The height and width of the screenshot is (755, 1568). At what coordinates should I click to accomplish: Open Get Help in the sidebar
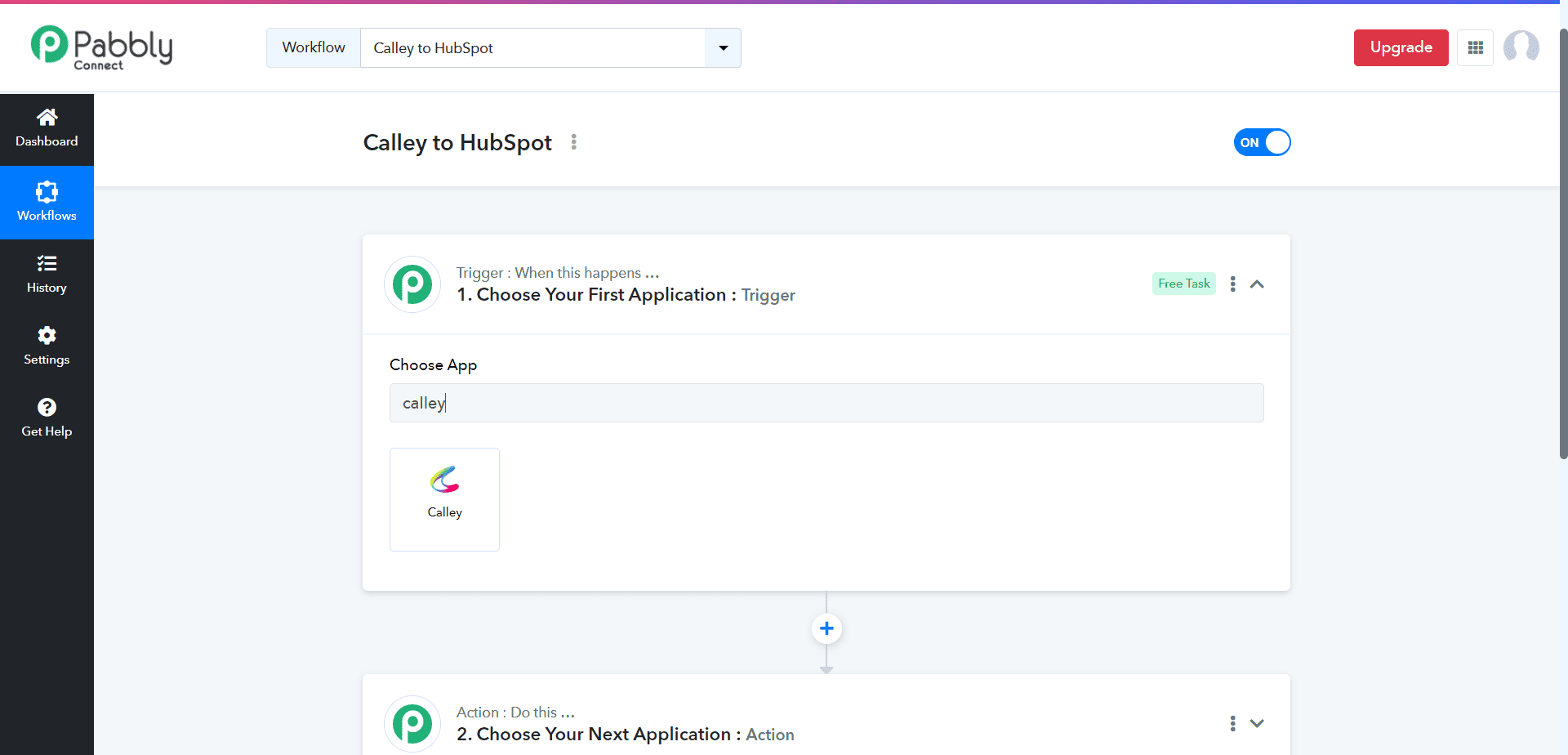click(47, 418)
